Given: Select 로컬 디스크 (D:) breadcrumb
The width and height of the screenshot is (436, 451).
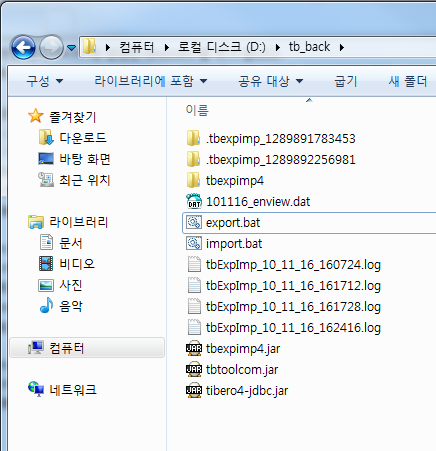Looking at the screenshot, I should click(222, 47).
